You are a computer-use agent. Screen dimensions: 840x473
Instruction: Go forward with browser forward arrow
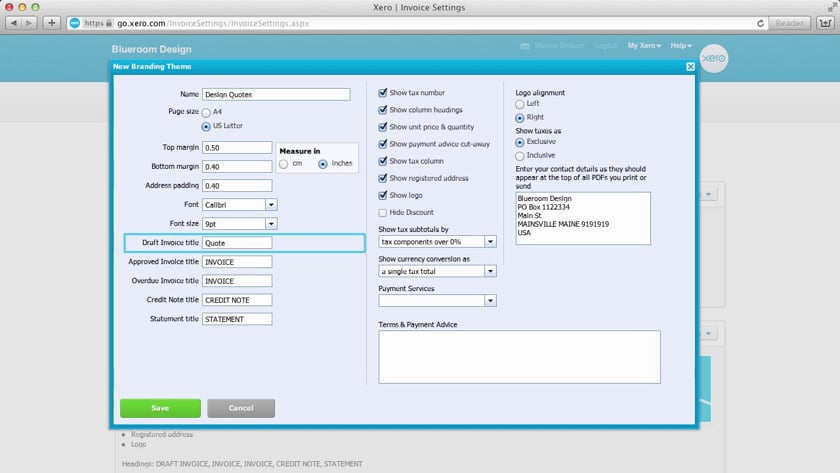pyautogui.click(x=29, y=23)
